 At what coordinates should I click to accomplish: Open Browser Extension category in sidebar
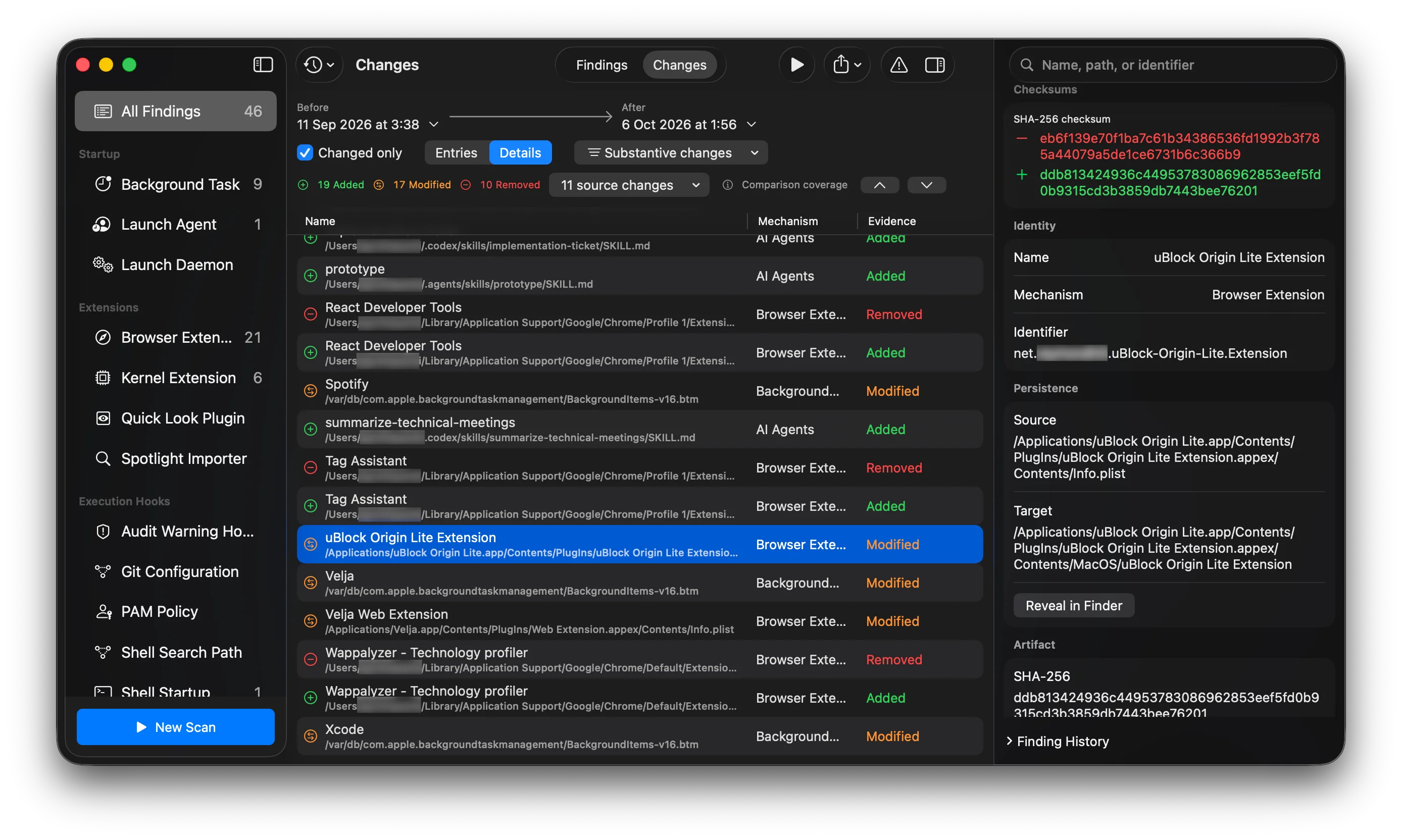[x=176, y=337]
